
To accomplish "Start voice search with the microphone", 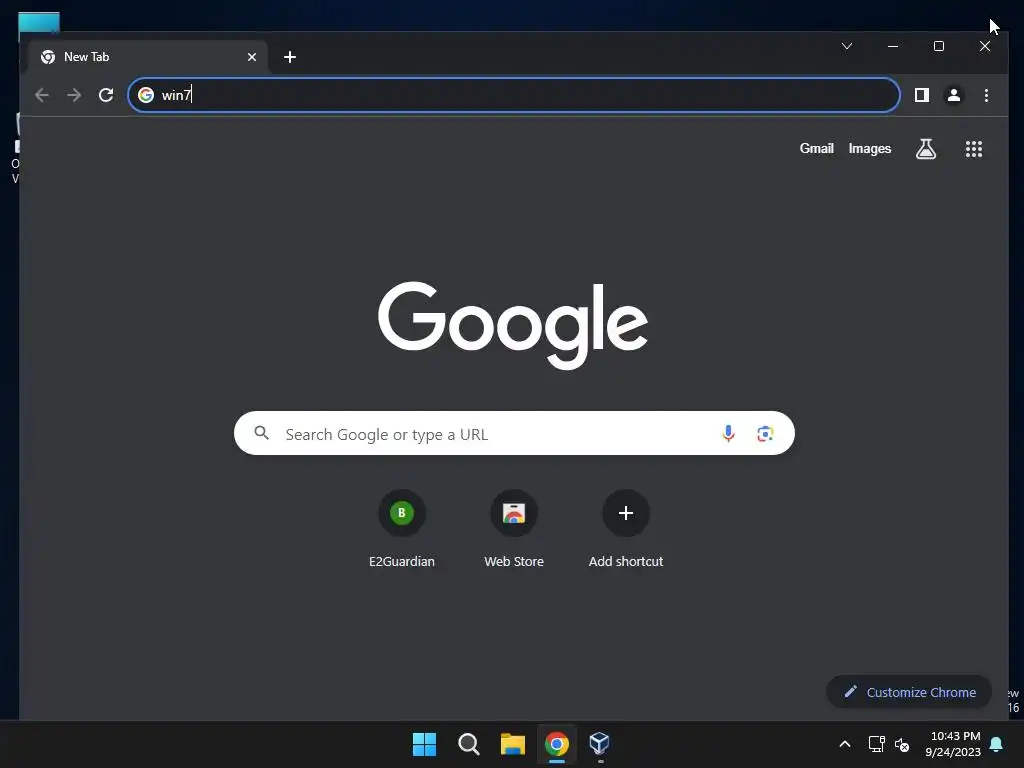I will 728,433.
